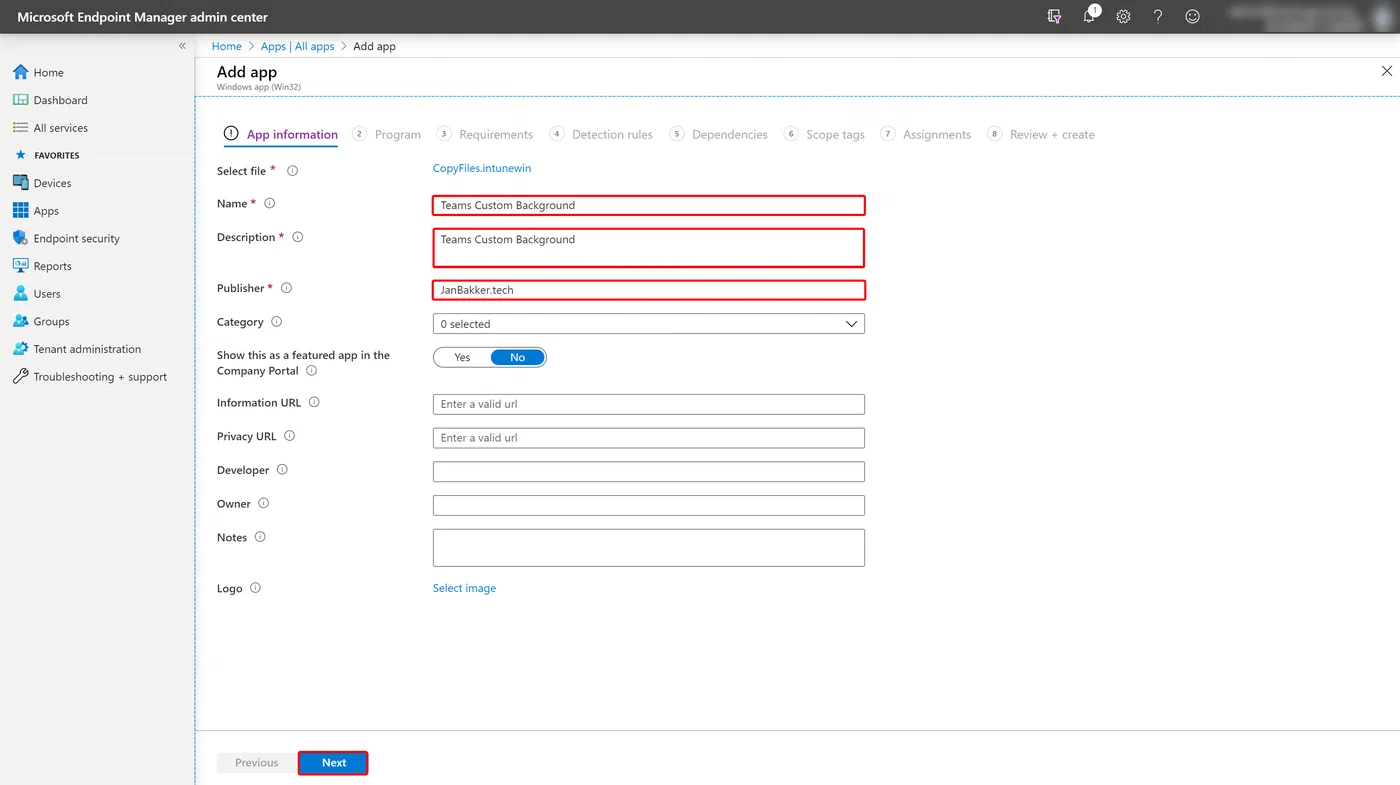Open the feedback smiley icon

1192,17
